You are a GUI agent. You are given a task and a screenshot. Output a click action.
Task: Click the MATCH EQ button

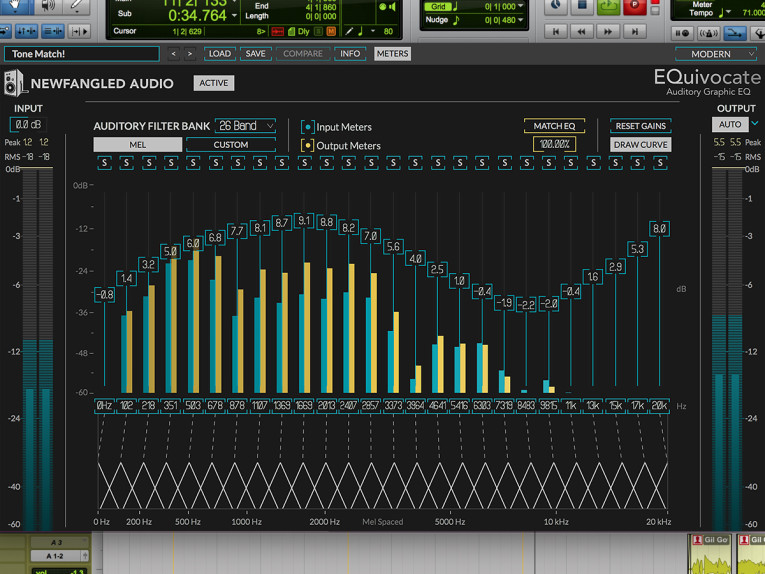[554, 126]
